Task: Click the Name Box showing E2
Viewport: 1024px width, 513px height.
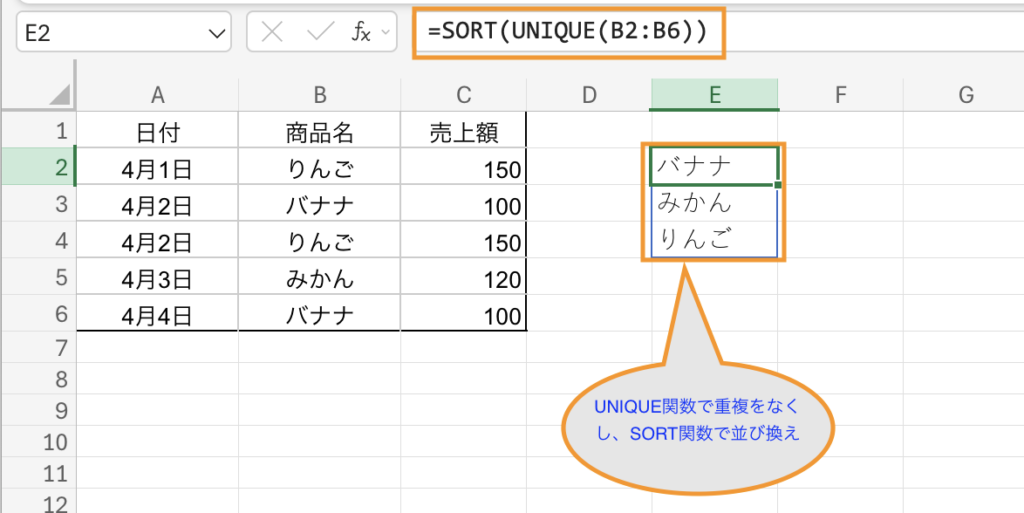Action: coord(110,33)
